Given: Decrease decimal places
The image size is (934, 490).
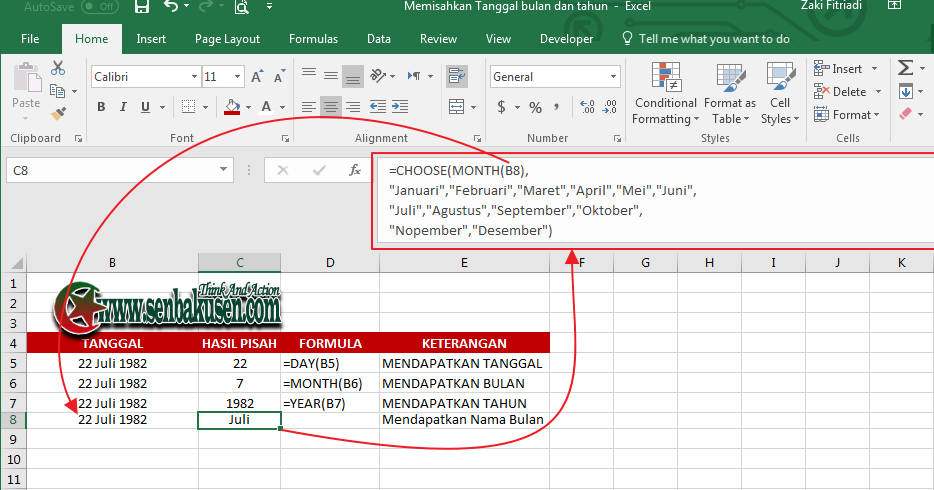Looking at the screenshot, I should click(610, 107).
